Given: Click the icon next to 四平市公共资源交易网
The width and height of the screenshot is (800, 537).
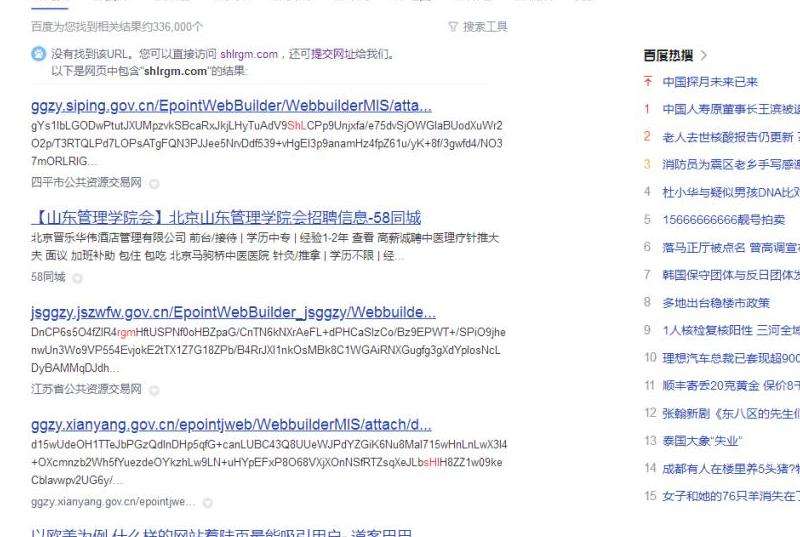Looking at the screenshot, I should [154, 184].
